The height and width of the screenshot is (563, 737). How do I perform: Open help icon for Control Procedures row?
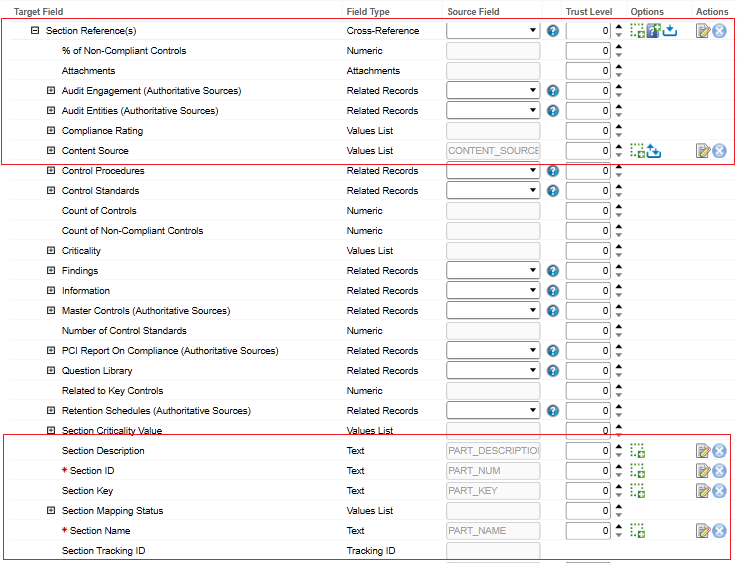(553, 171)
